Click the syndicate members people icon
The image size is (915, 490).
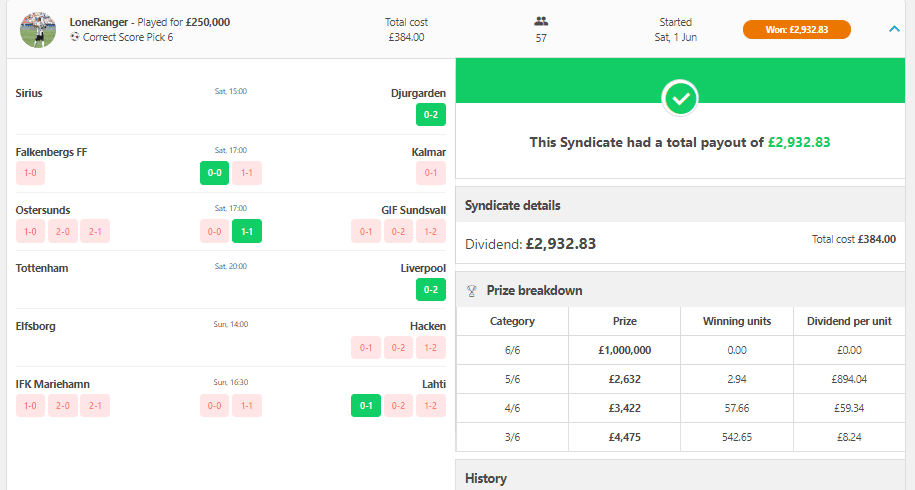tap(541, 20)
